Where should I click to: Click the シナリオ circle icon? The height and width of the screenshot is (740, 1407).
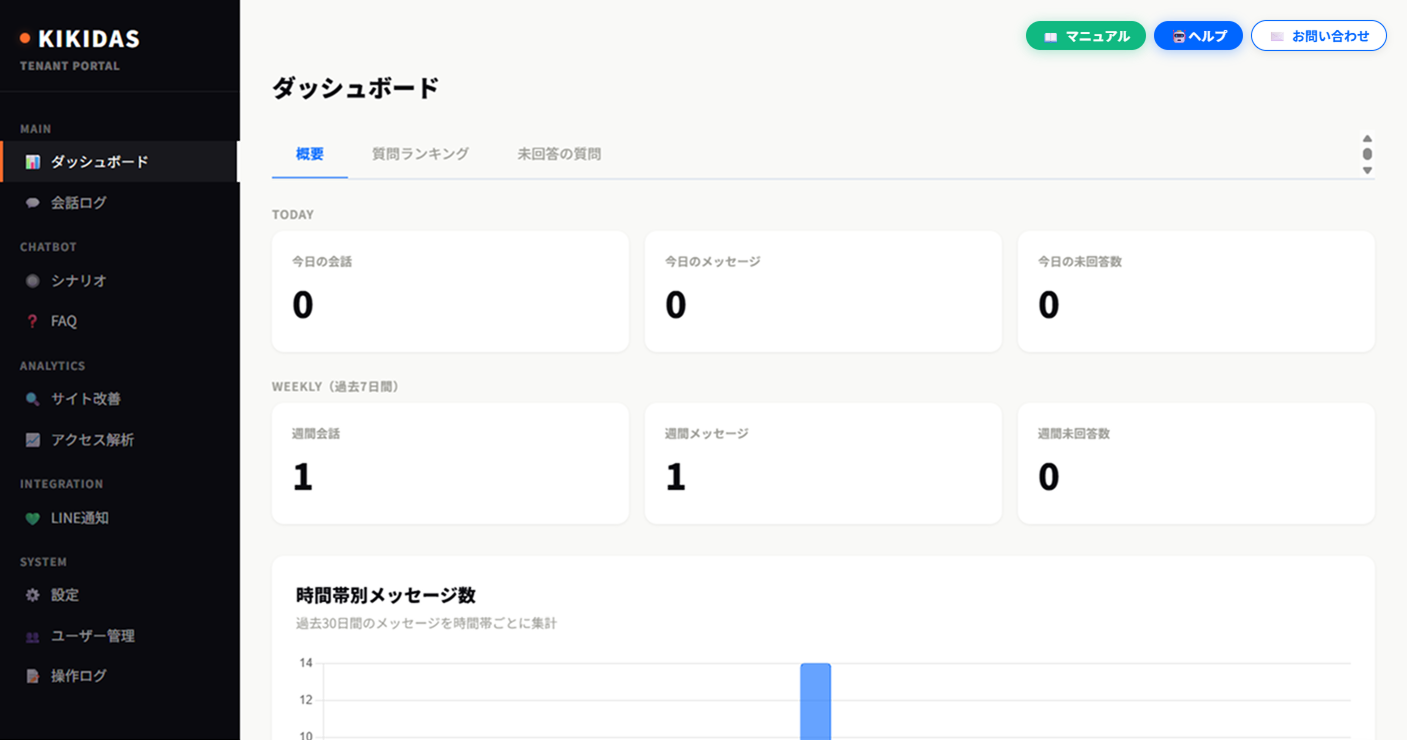(x=33, y=281)
